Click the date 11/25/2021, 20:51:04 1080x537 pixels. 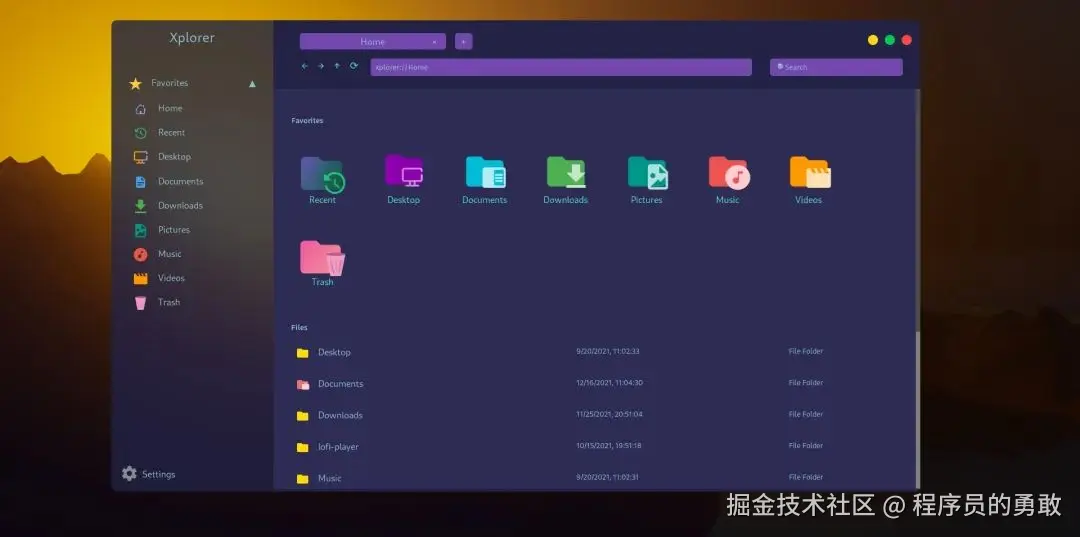tap(610, 414)
